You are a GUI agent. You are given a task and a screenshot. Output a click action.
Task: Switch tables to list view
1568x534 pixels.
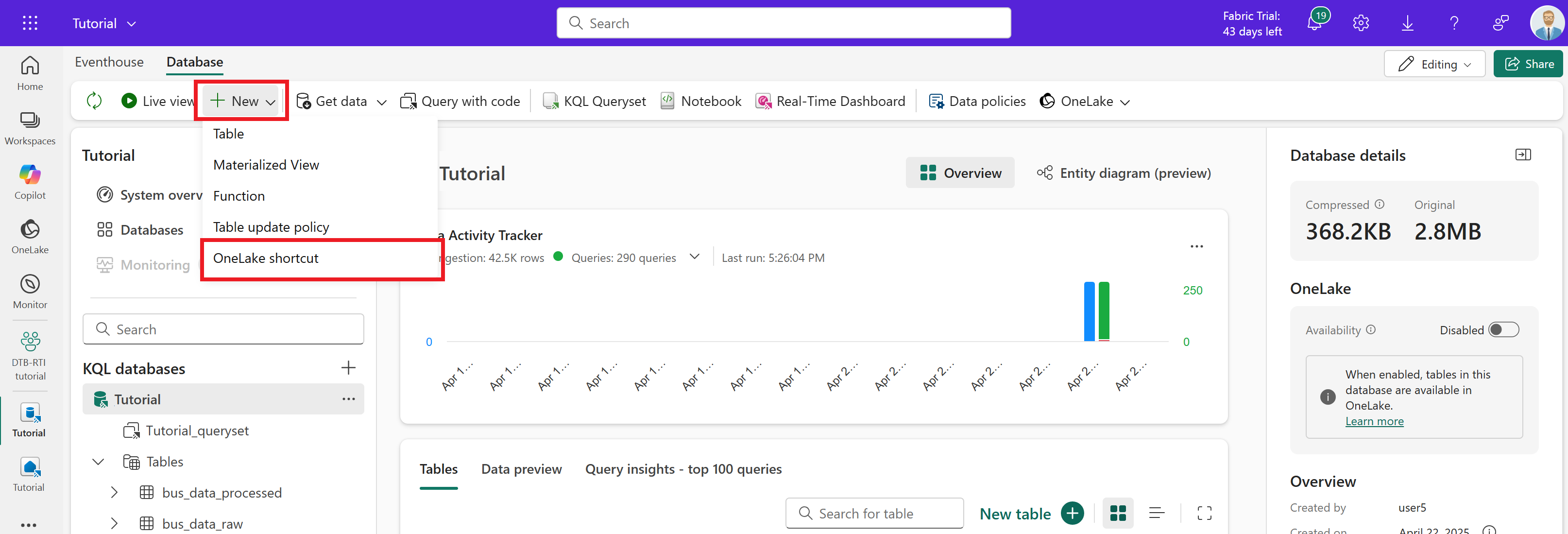tap(1157, 513)
